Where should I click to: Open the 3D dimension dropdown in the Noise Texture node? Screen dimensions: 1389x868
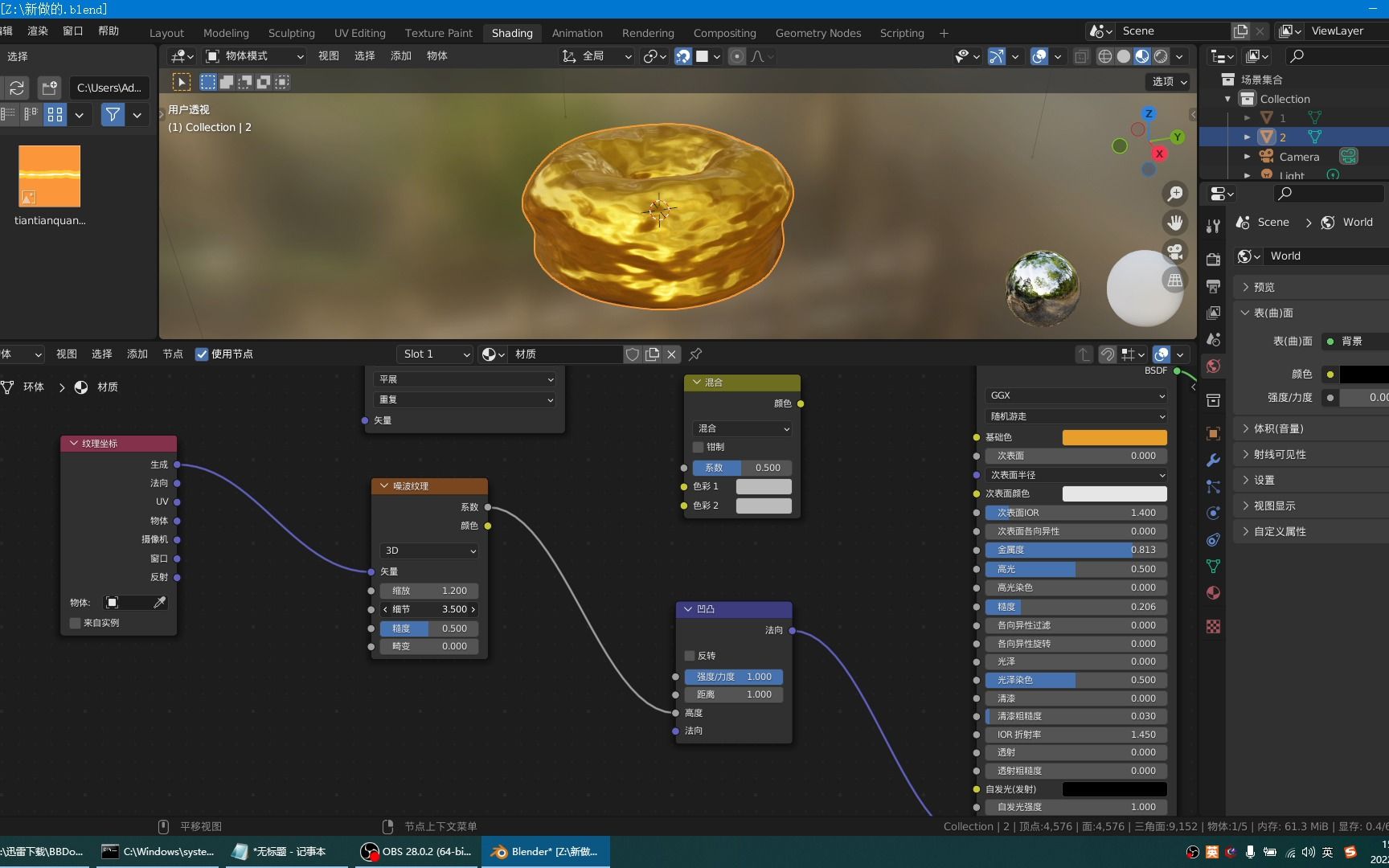pyautogui.click(x=428, y=551)
